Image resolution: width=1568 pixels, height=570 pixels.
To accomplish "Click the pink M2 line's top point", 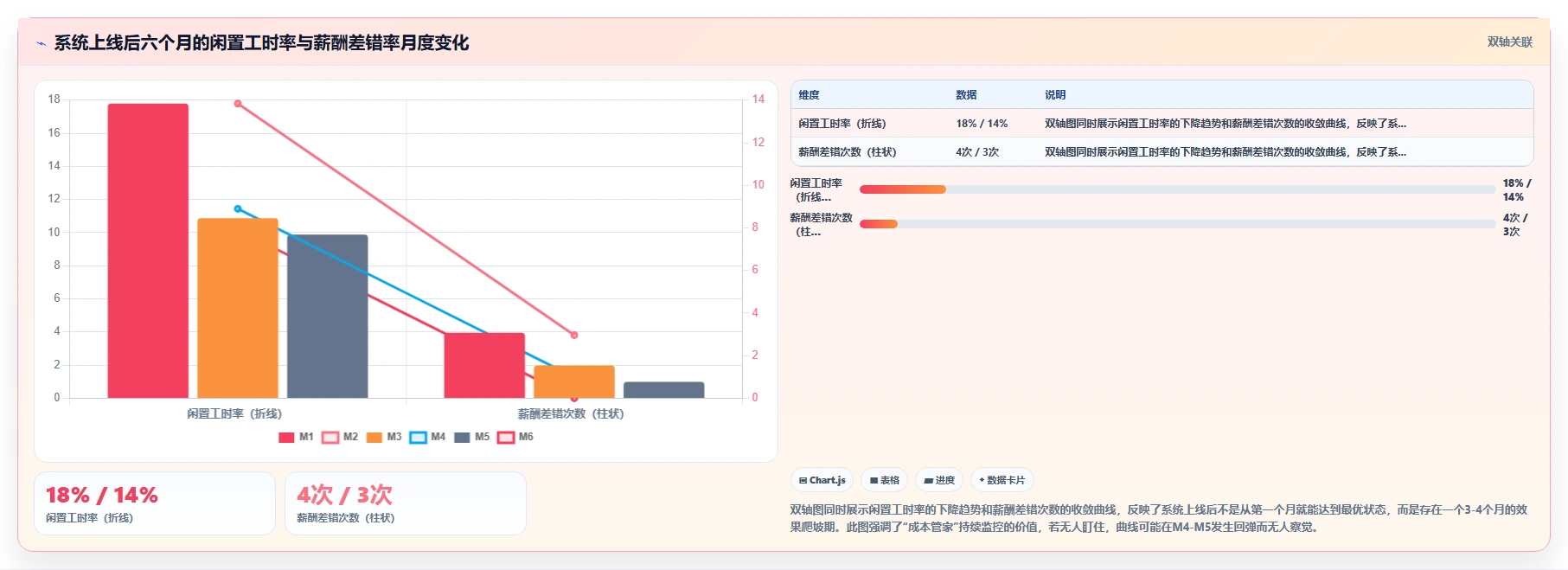I will tap(238, 104).
